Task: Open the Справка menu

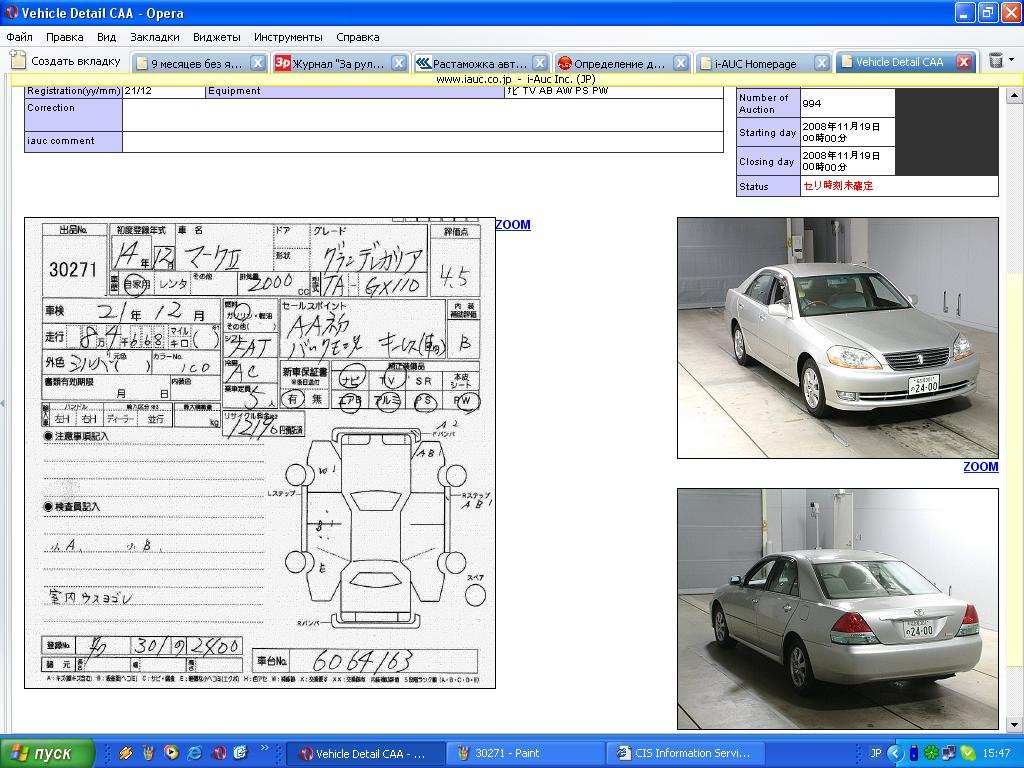Action: pos(358,37)
